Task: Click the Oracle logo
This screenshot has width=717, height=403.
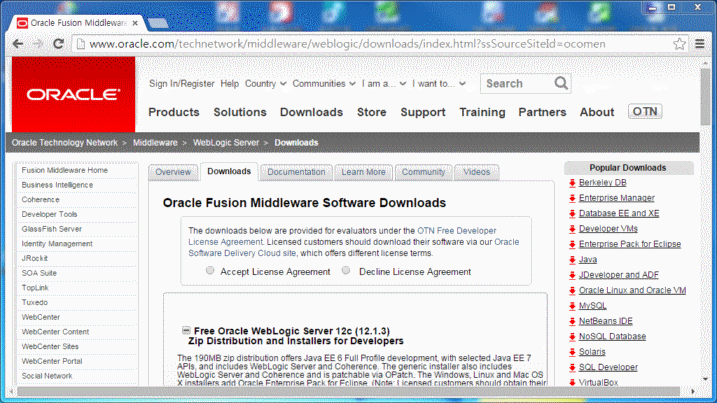Action: click(x=74, y=95)
